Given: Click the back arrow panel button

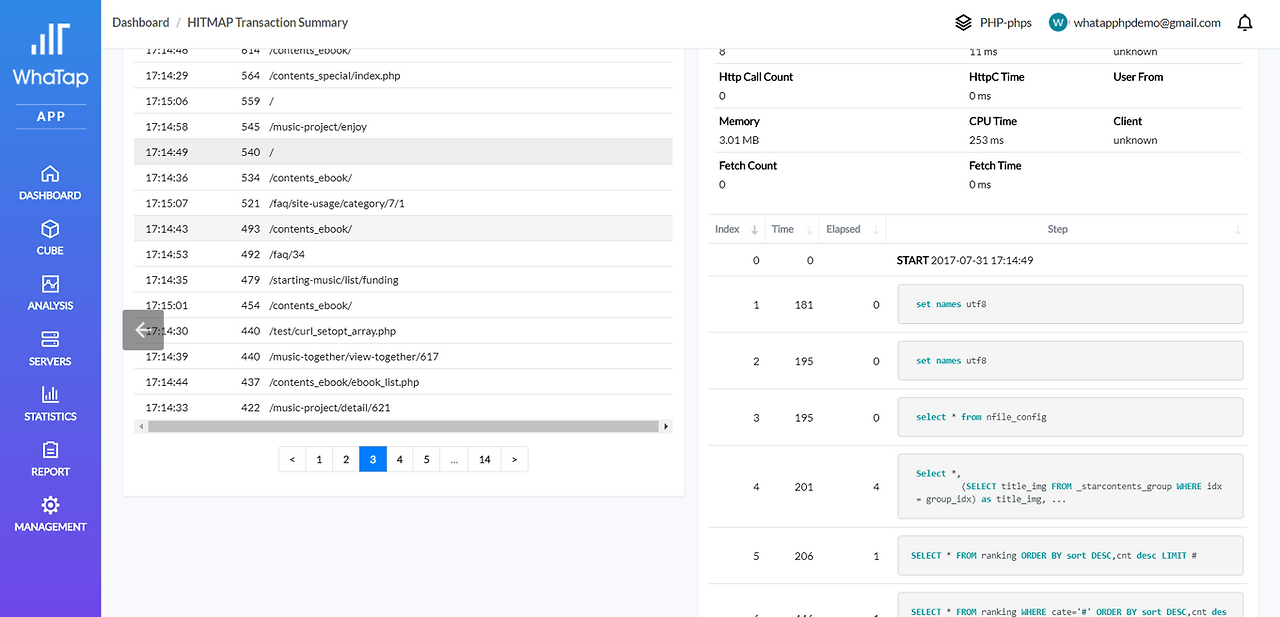Looking at the screenshot, I should pos(143,330).
